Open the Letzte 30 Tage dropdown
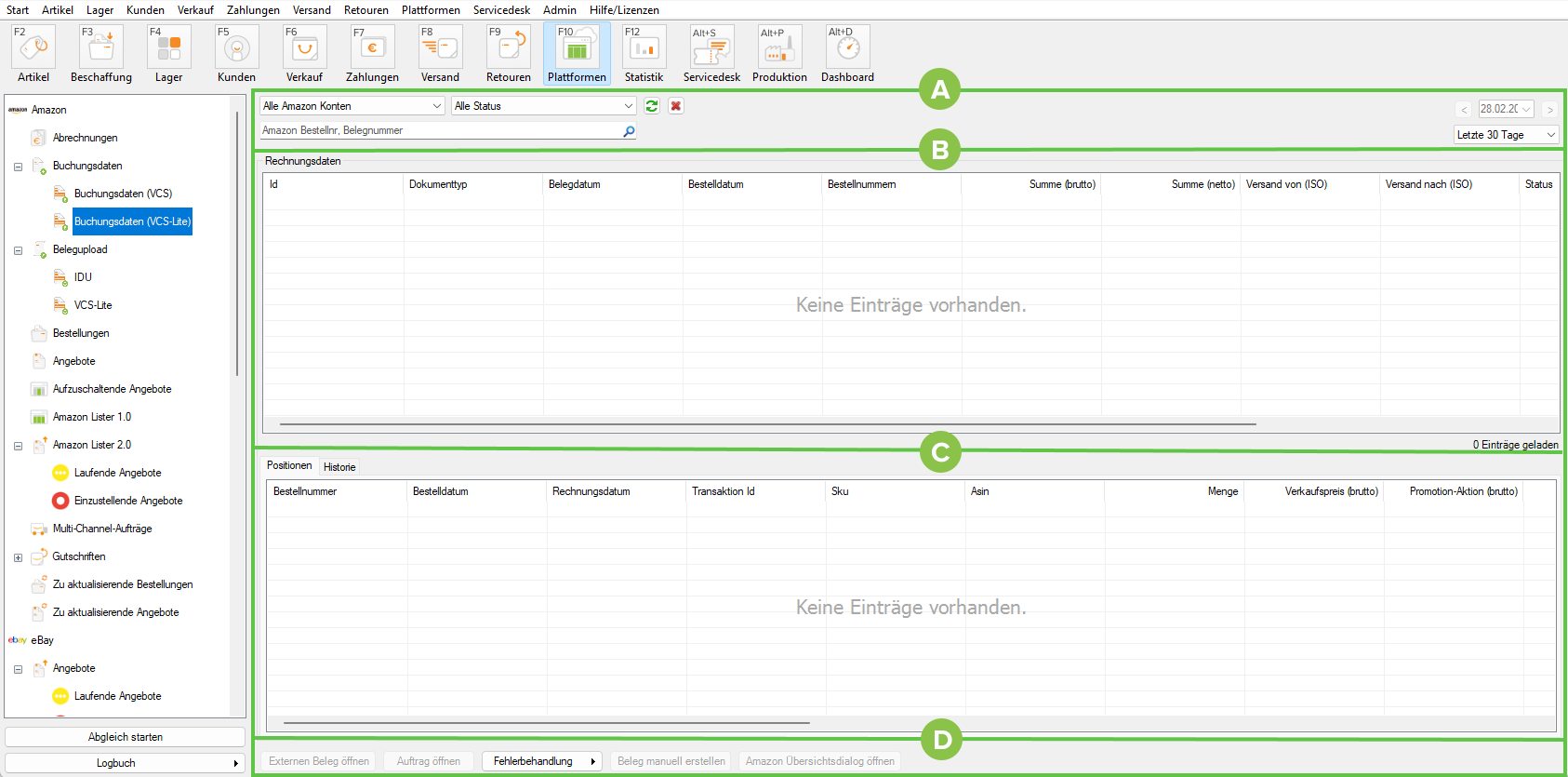1568x777 pixels. [x=1506, y=135]
